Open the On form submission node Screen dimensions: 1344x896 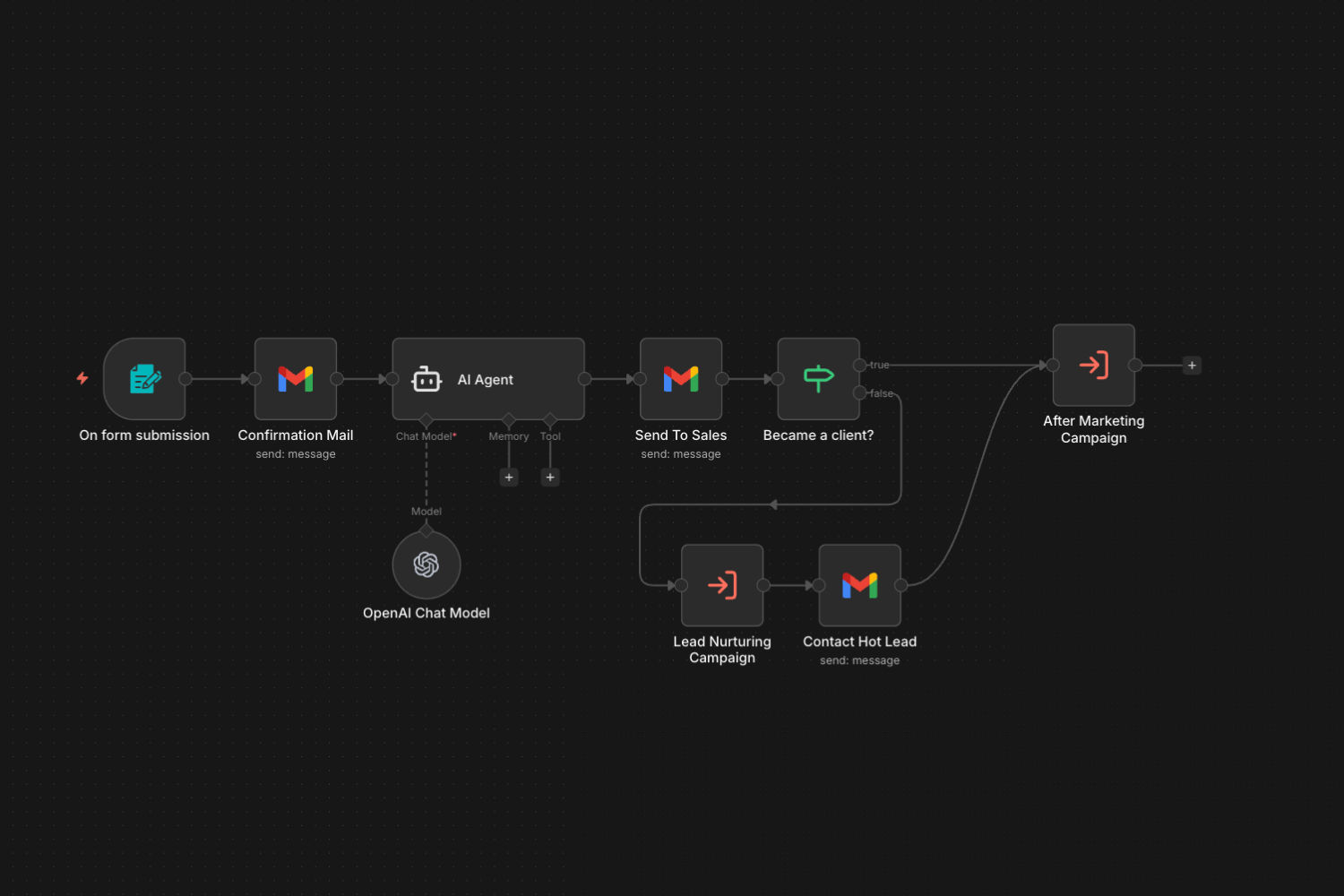144,378
